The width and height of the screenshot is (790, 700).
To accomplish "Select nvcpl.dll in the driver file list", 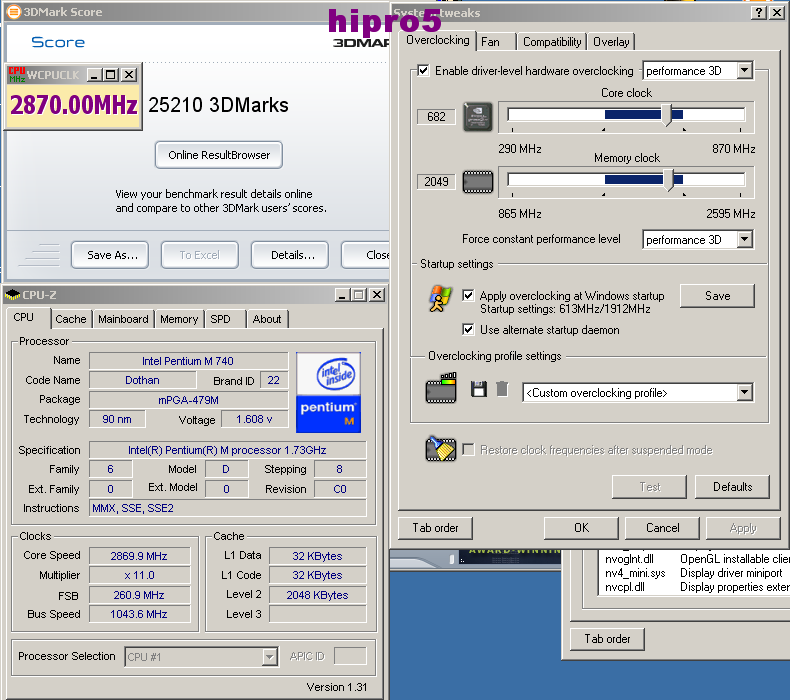I will point(625,587).
